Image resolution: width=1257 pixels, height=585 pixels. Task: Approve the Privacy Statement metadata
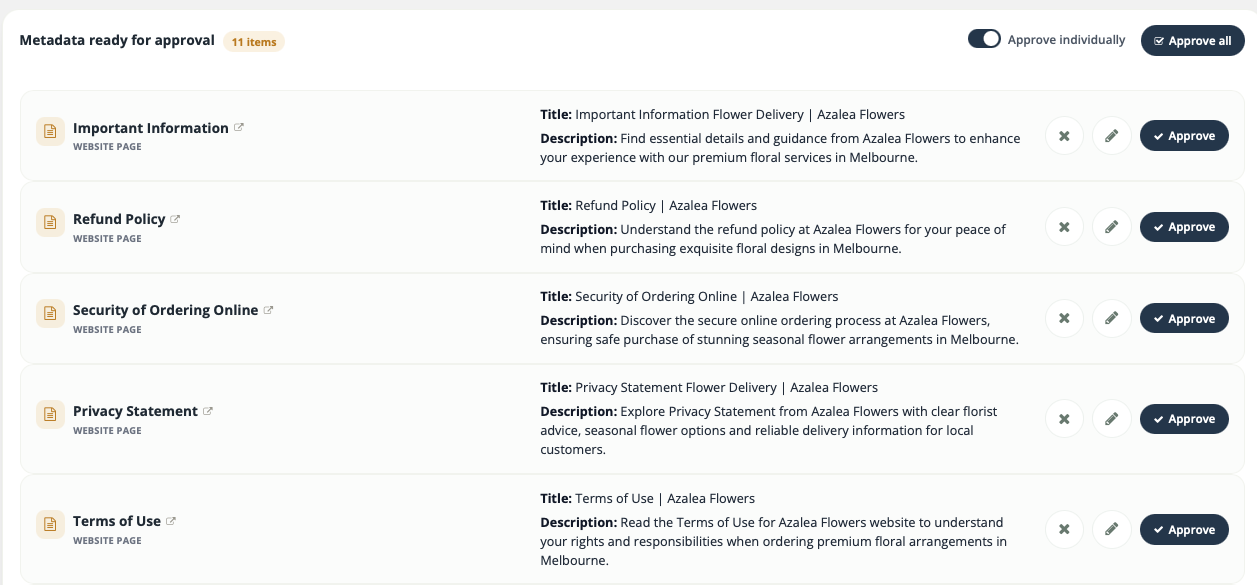tap(1184, 419)
